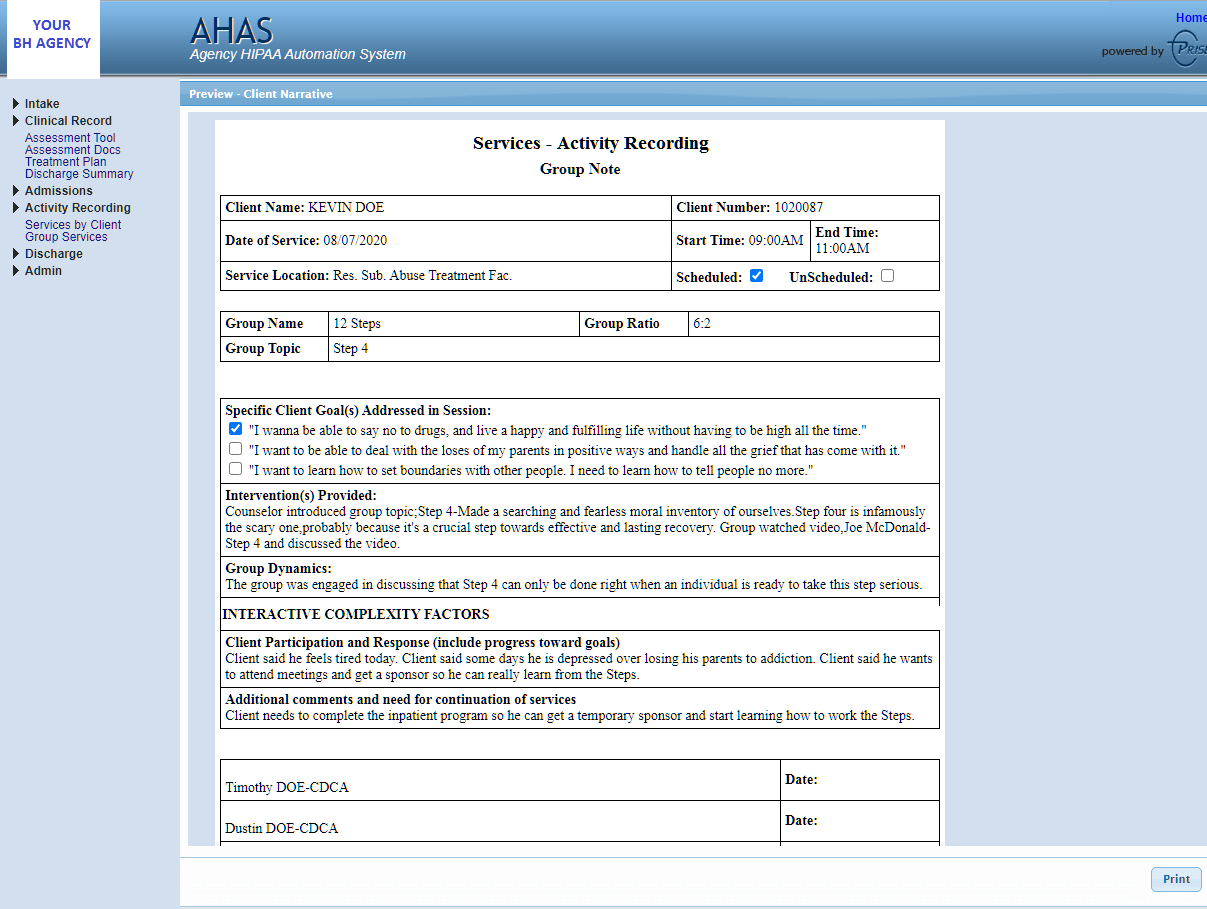Check the goal about setting boundaries
This screenshot has height=909, width=1207.
click(x=235, y=470)
